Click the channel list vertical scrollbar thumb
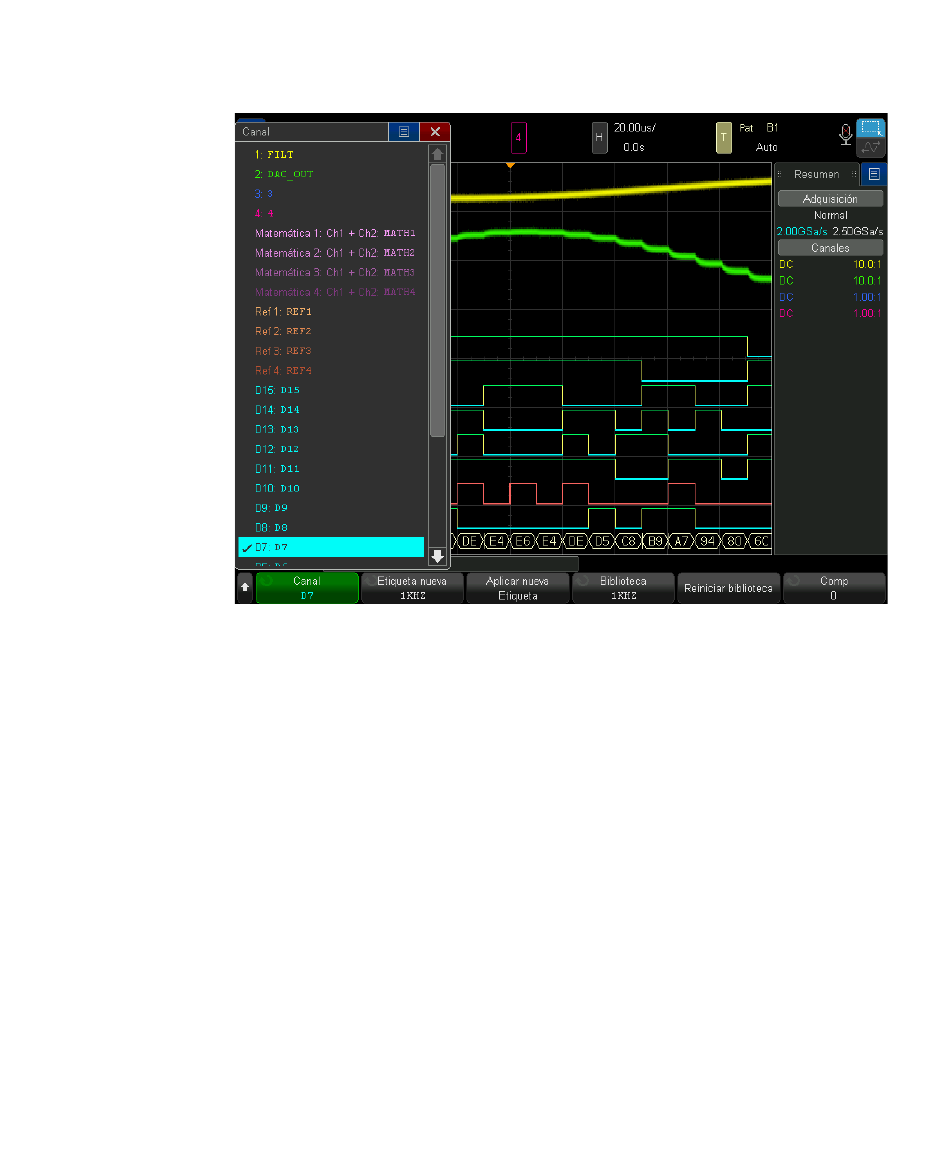The image size is (950, 1165). pos(437,300)
